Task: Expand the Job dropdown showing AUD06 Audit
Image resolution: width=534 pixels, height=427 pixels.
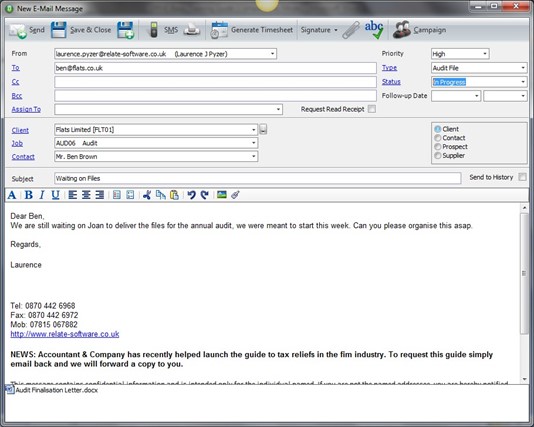Action: tap(253, 143)
